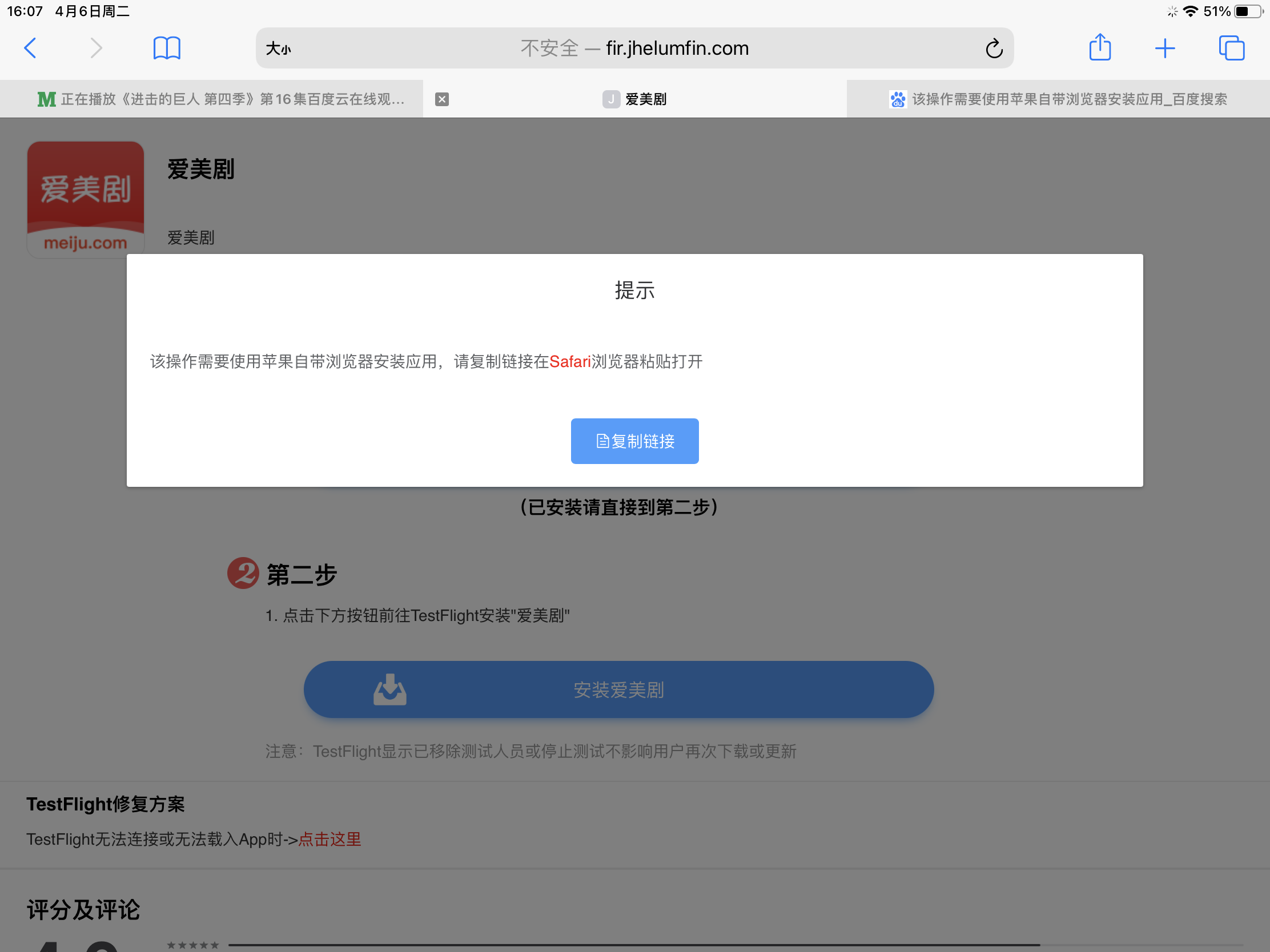Select the 爱美剧 tab
1270x952 pixels.
point(635,99)
